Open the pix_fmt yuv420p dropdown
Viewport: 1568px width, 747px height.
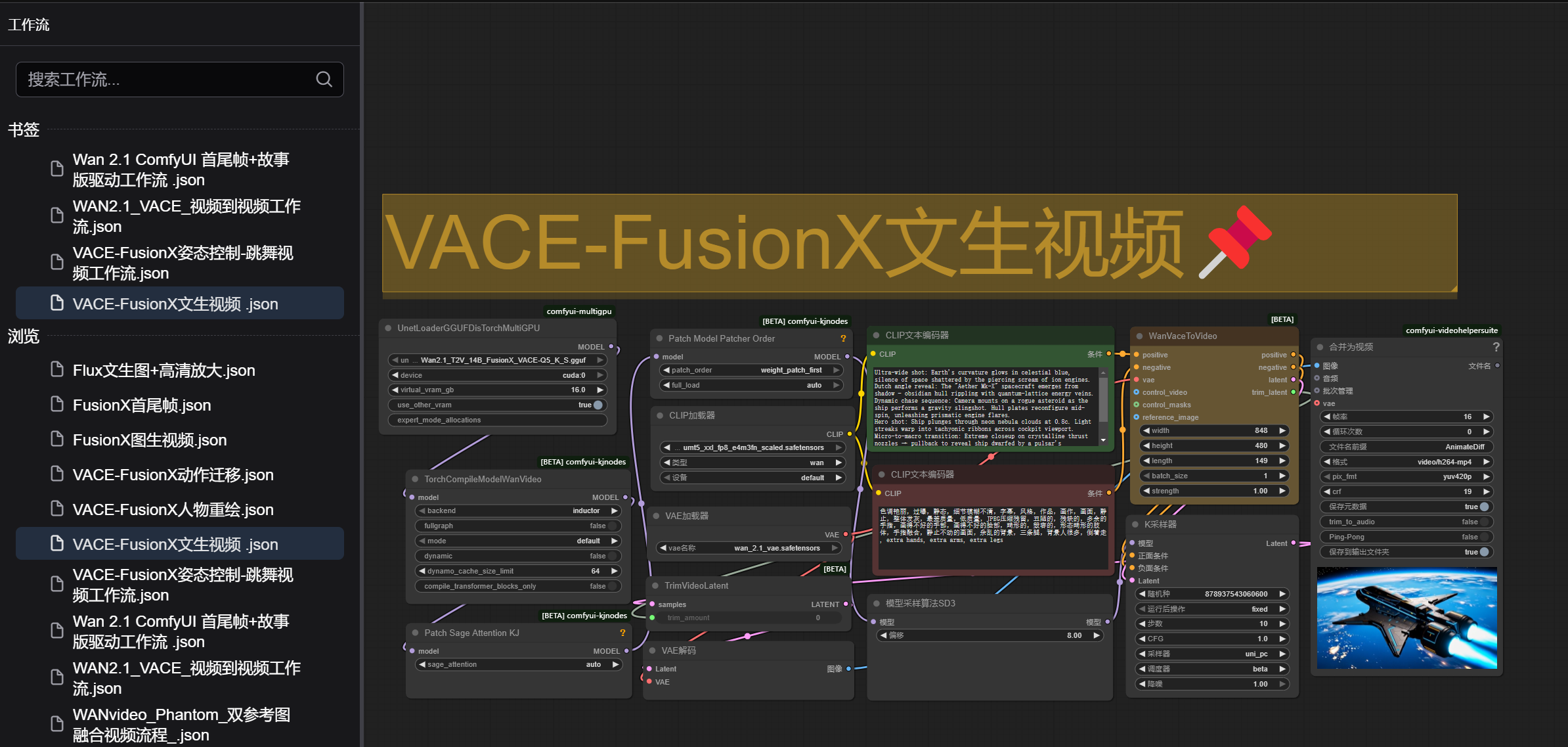pos(1406,476)
